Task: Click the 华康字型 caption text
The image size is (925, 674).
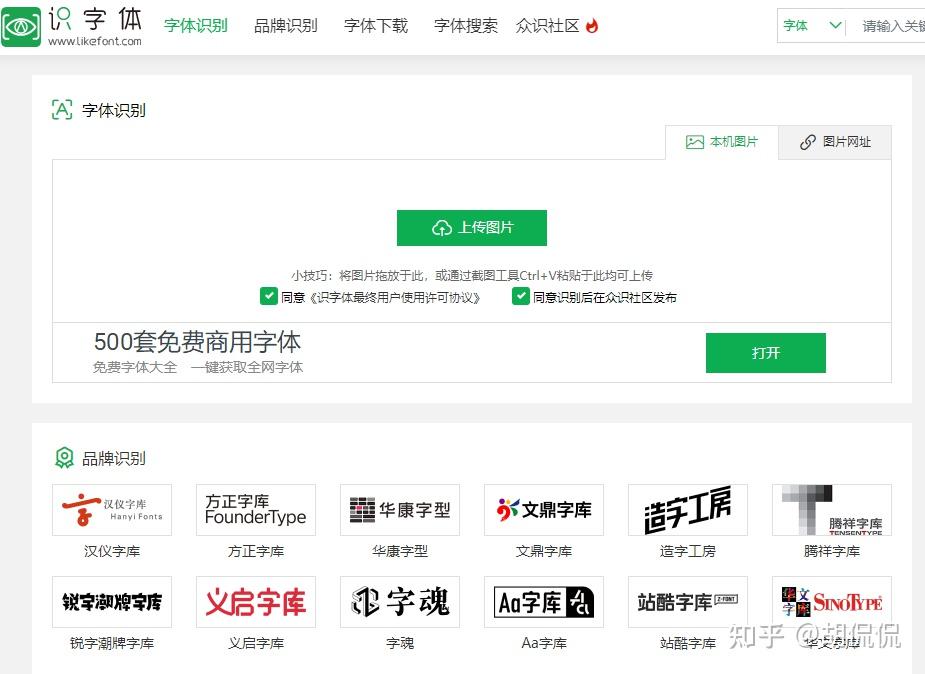Action: coord(400,551)
